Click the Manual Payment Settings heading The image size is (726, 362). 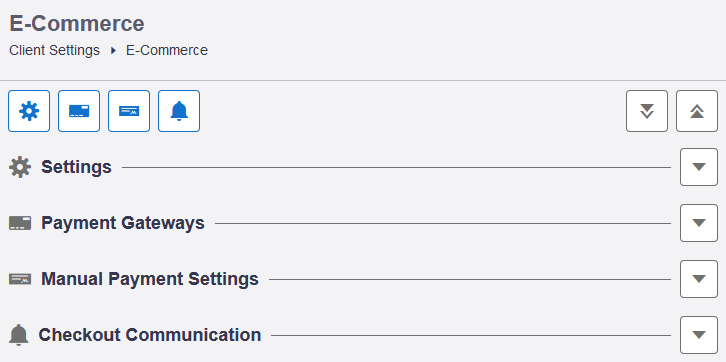click(x=150, y=279)
